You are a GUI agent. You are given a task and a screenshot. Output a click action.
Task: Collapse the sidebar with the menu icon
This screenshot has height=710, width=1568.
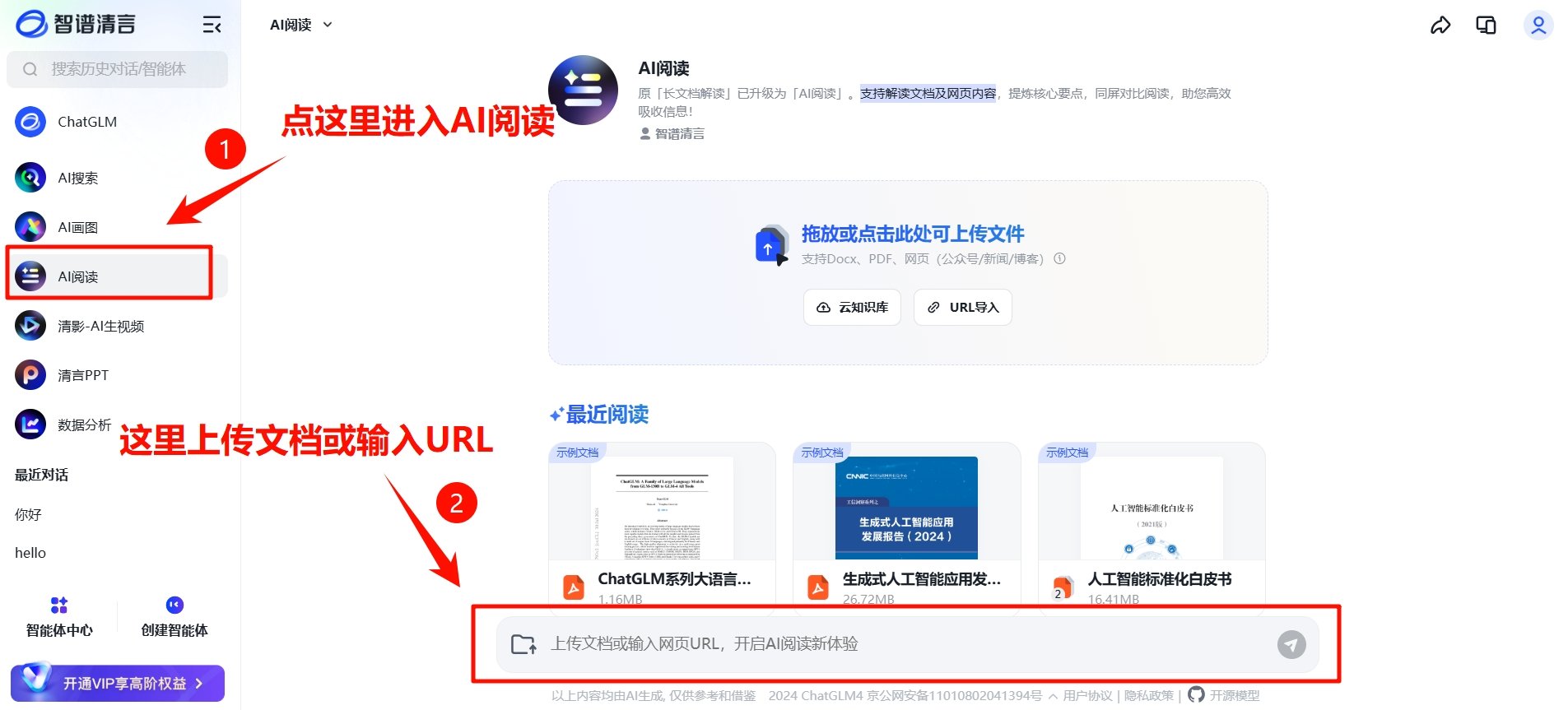point(212,25)
